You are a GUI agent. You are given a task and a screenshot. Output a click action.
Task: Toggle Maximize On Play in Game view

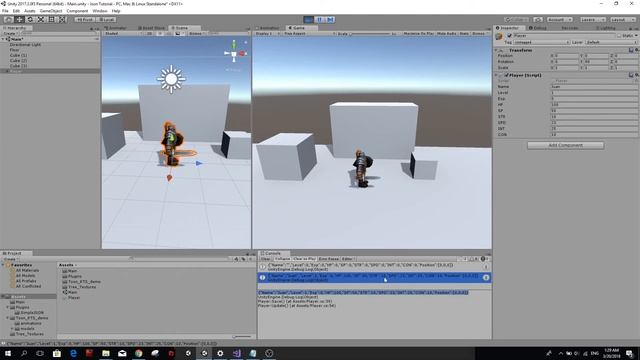pyautogui.click(x=418, y=33)
